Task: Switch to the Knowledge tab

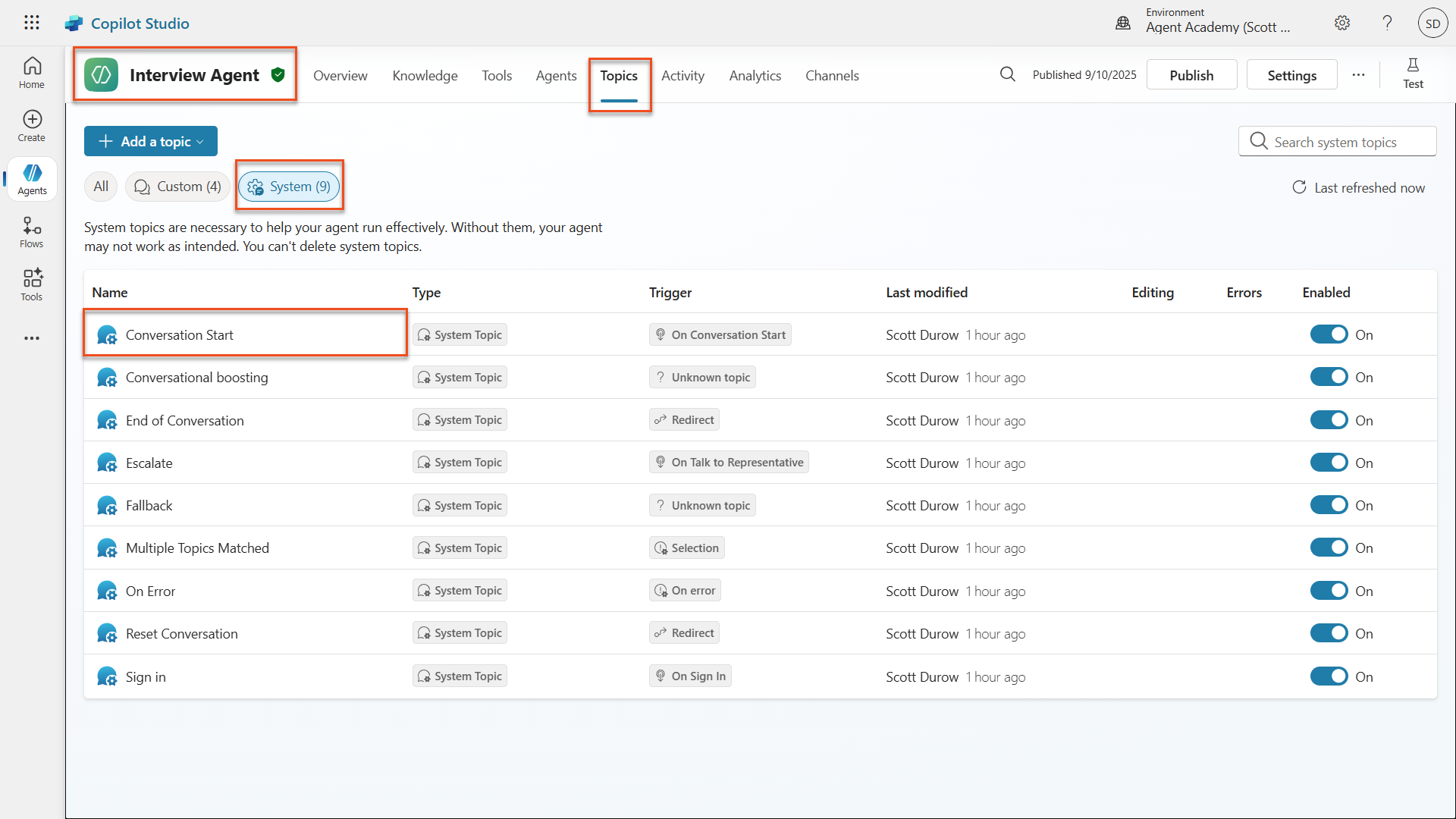Action: (x=425, y=76)
